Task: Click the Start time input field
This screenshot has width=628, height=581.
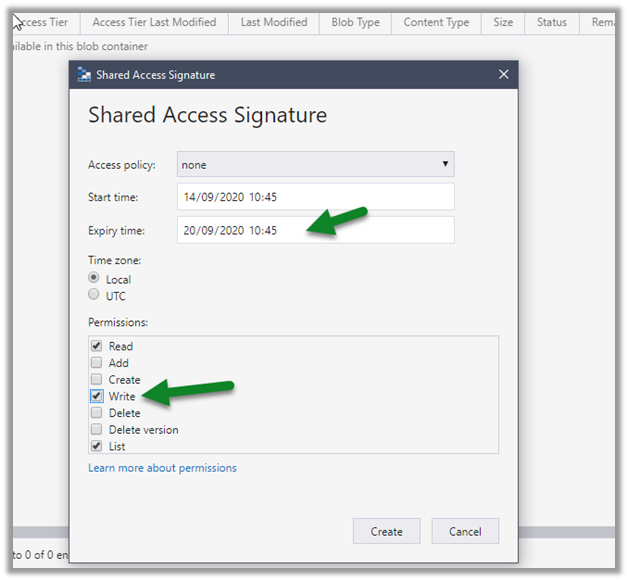Action: [x=315, y=197]
